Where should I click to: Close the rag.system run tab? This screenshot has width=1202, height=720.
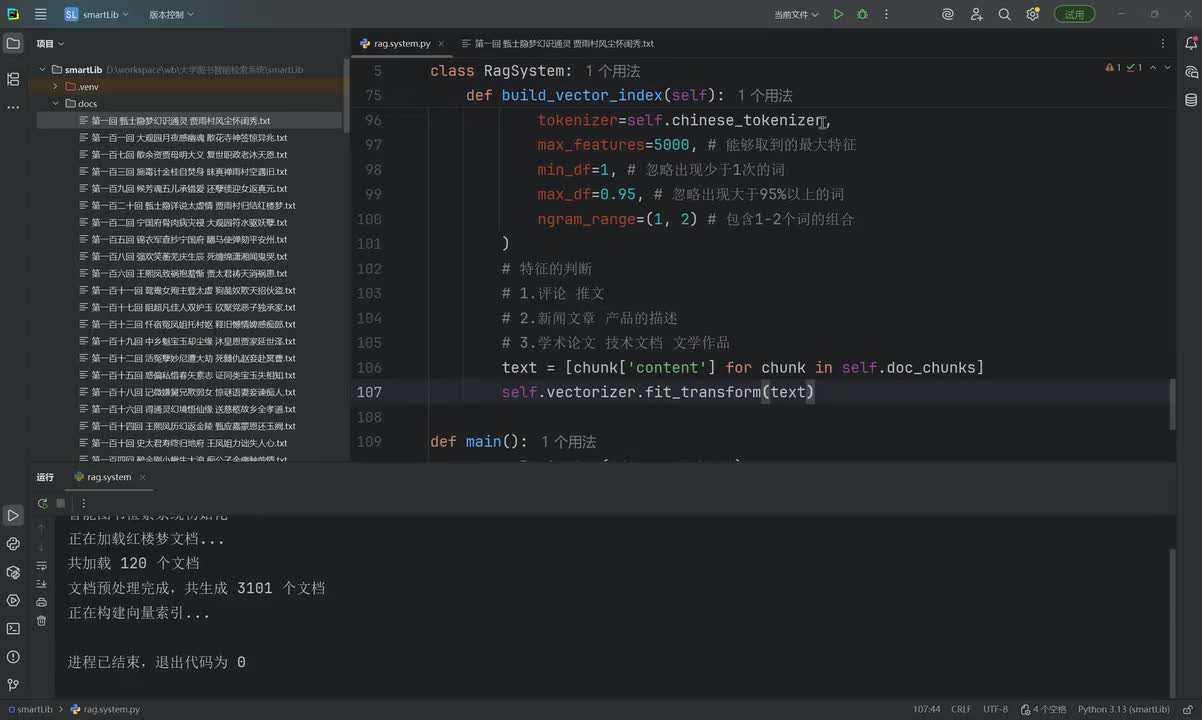142,477
